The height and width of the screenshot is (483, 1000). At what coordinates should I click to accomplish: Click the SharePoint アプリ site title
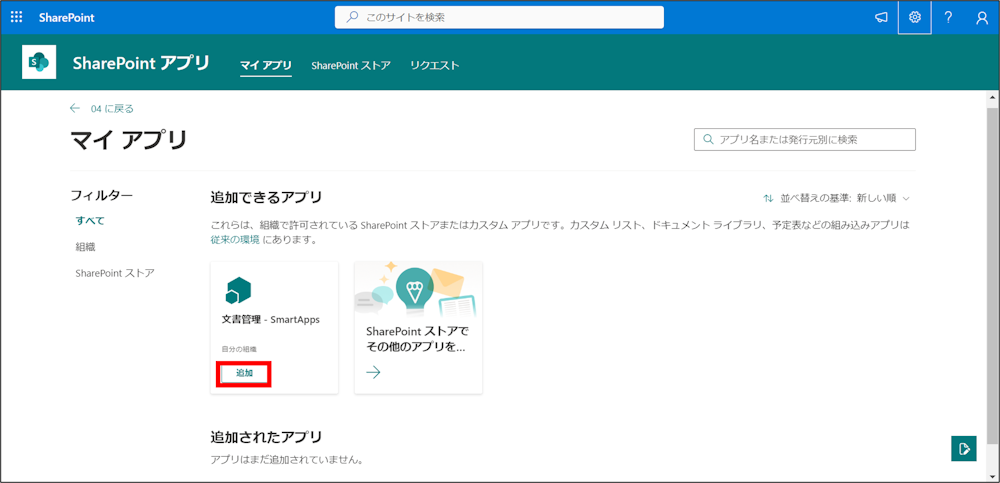(x=141, y=63)
